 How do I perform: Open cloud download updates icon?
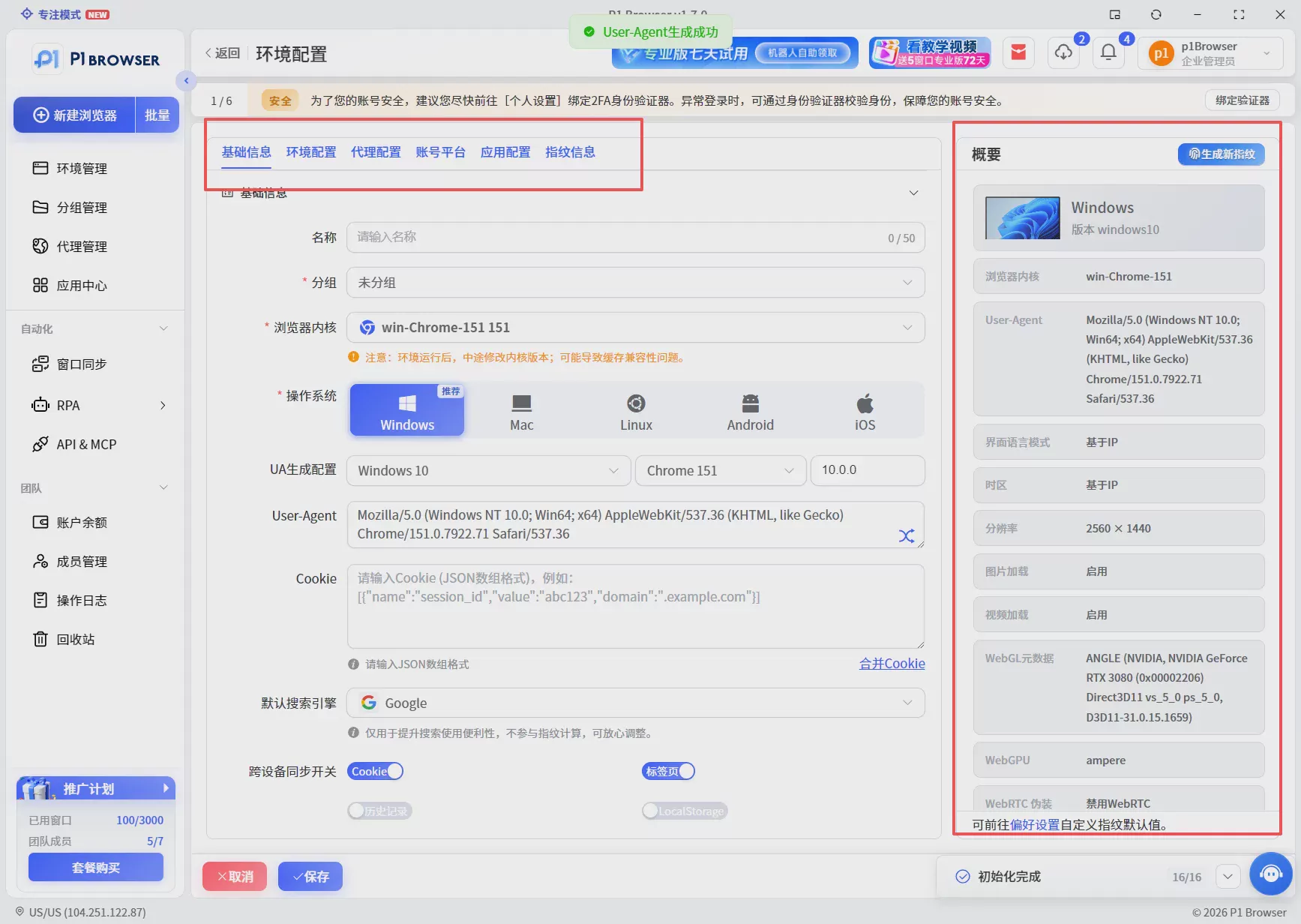1063,52
